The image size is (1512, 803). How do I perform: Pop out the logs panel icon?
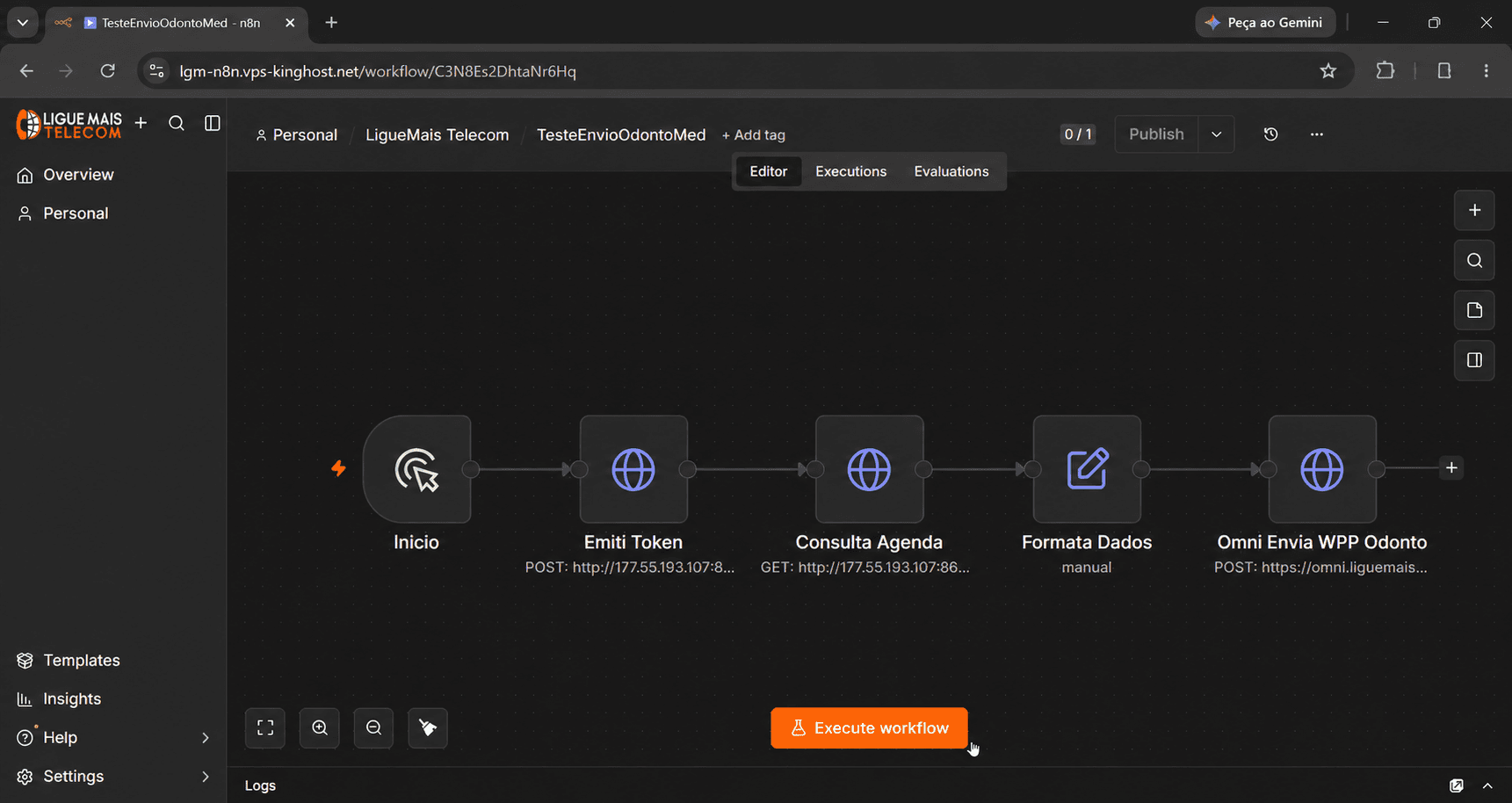(x=1457, y=785)
